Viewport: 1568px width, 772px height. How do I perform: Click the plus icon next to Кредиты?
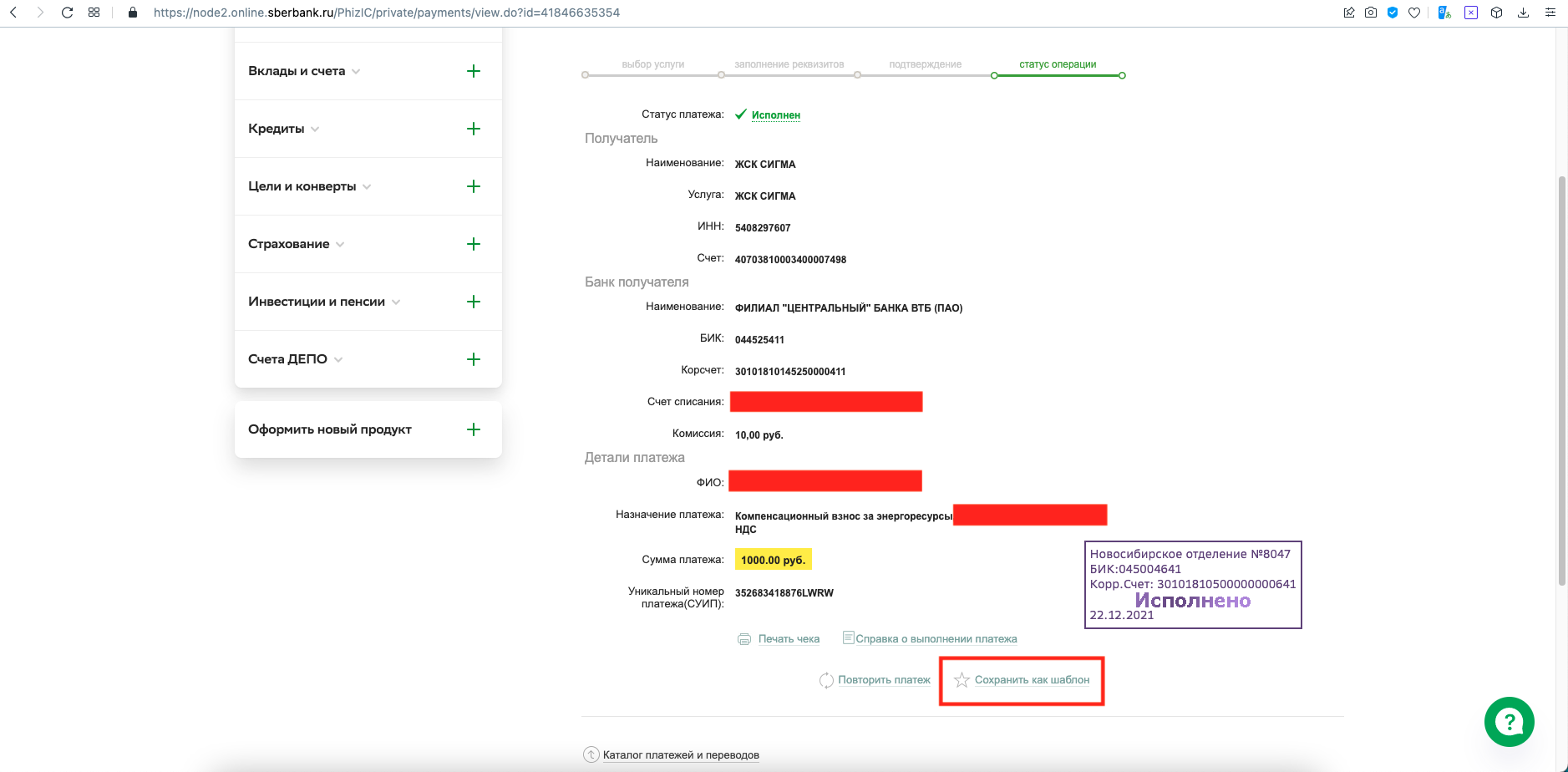[474, 129]
